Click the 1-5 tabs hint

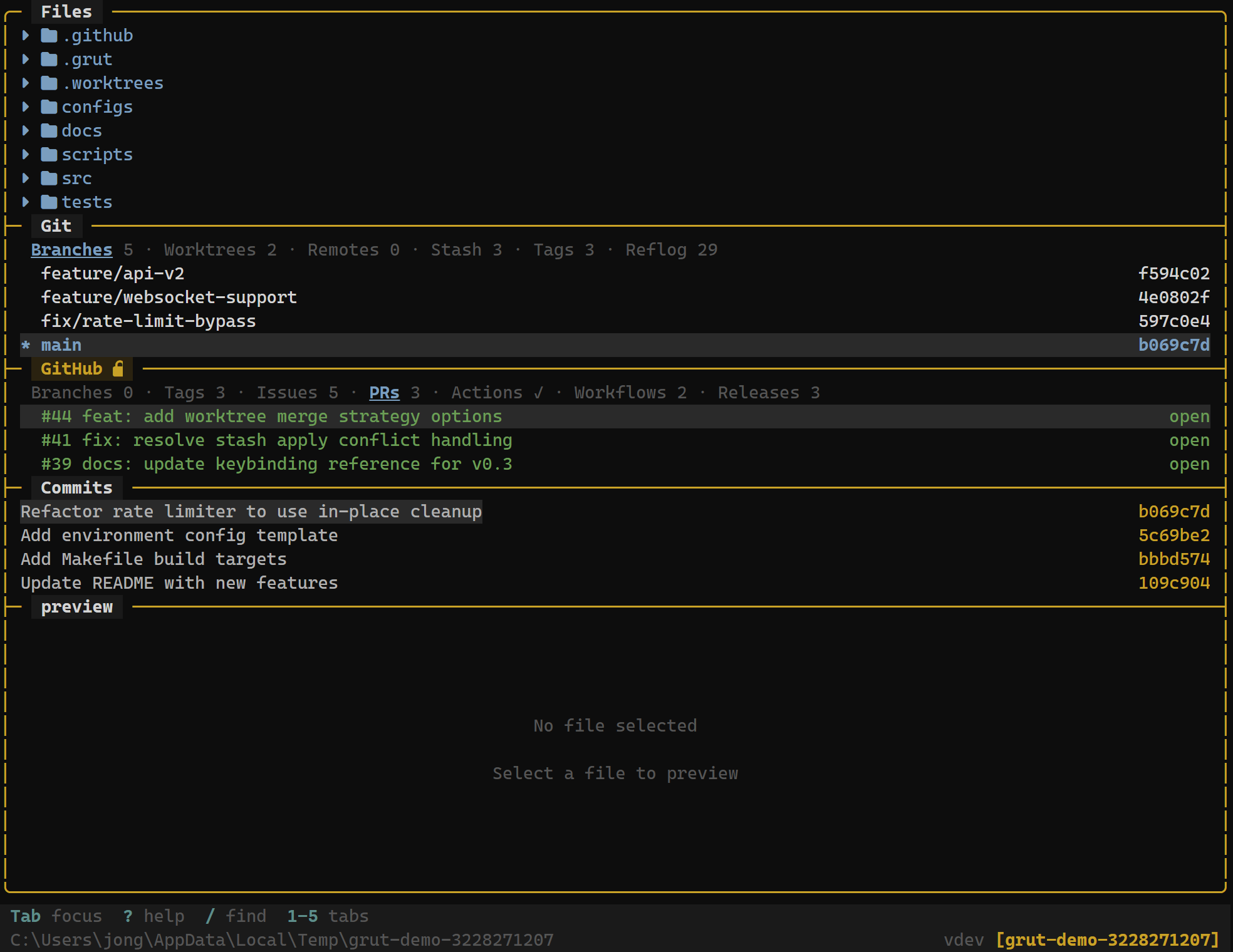tap(328, 916)
